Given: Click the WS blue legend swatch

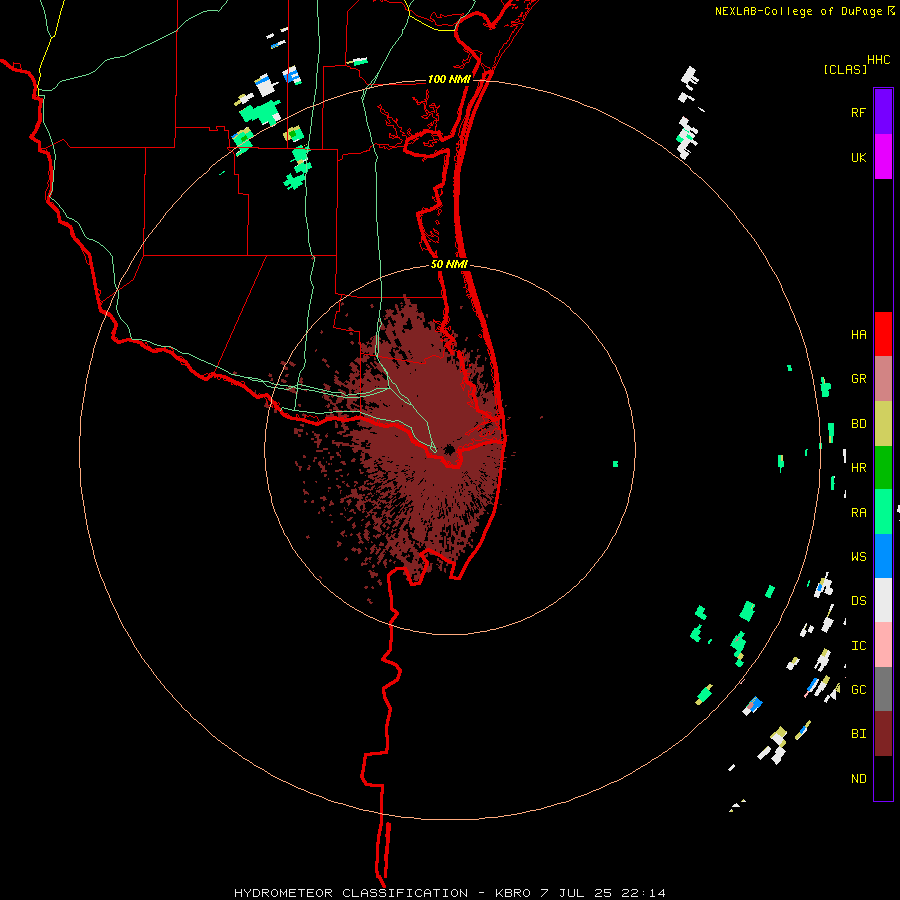Looking at the screenshot, I should click(x=883, y=556).
